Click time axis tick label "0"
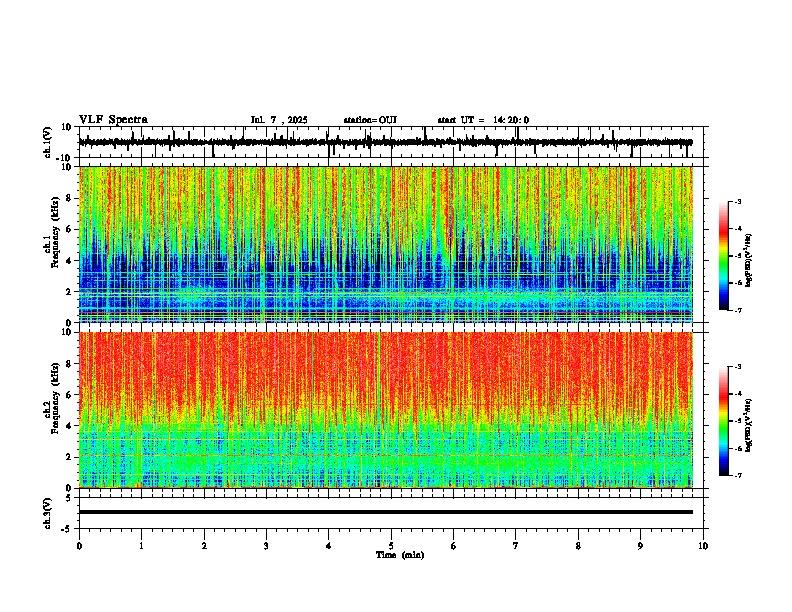The height and width of the screenshot is (612, 792). (x=79, y=546)
